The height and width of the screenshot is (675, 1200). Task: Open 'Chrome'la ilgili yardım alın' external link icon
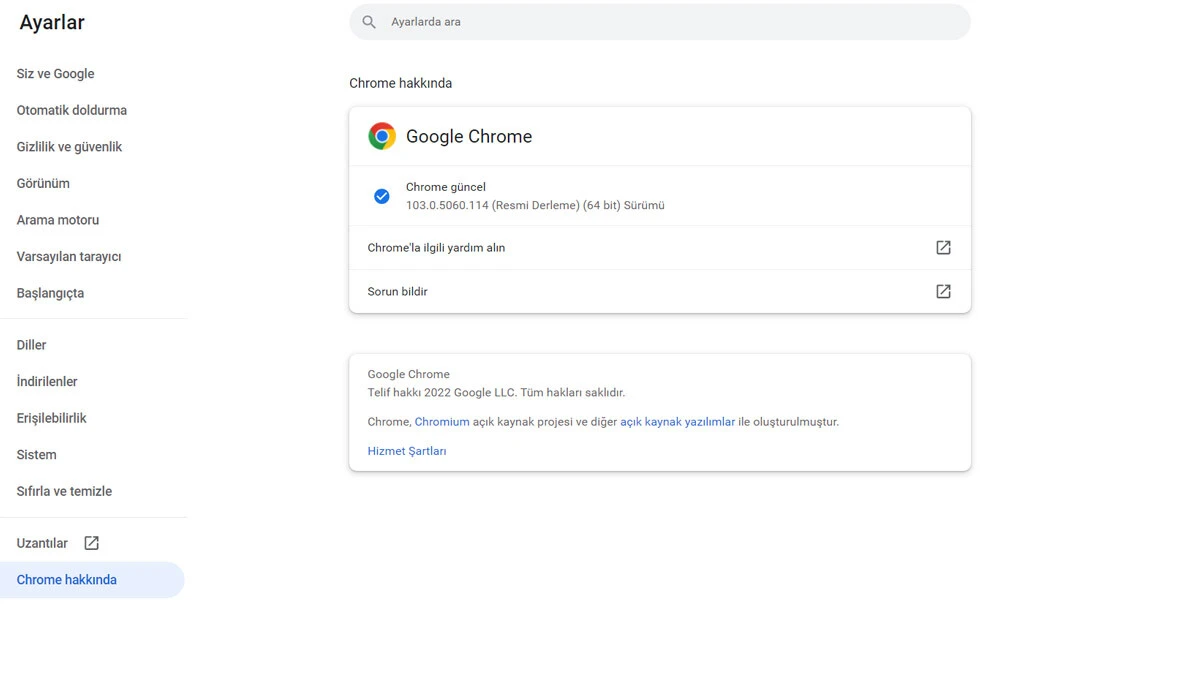point(943,247)
